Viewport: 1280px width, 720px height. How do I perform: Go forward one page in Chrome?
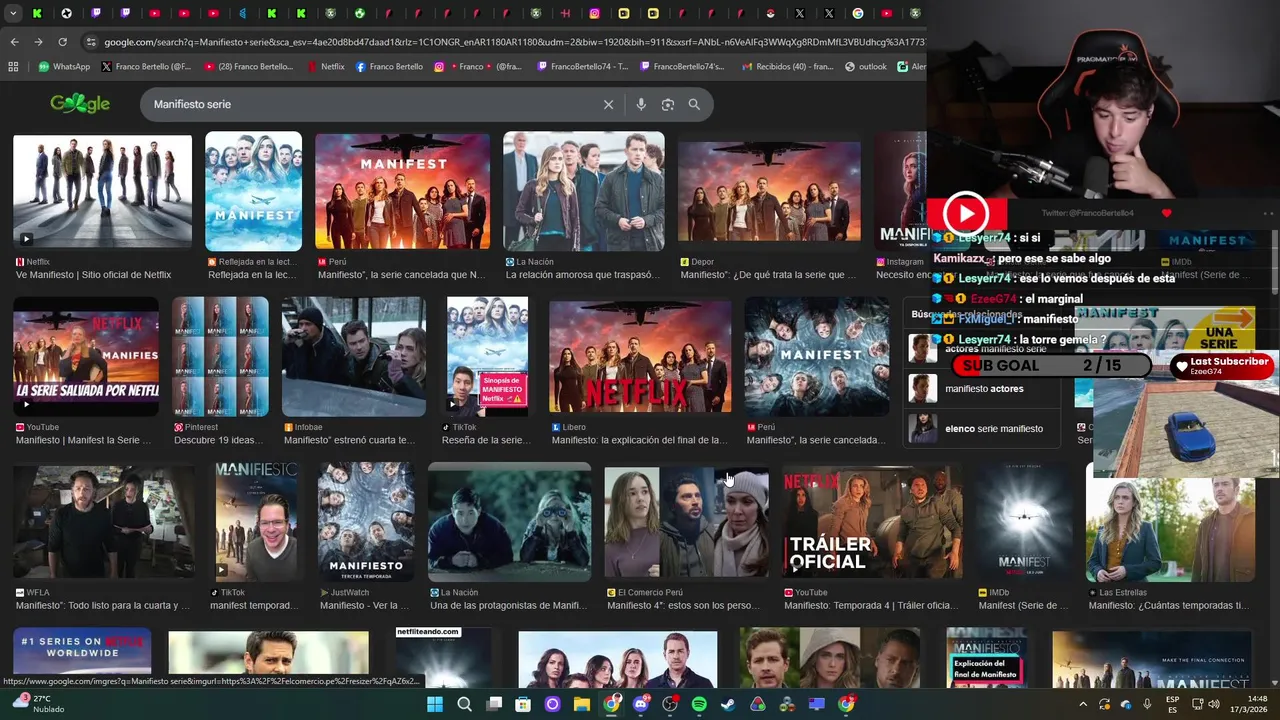point(38,42)
